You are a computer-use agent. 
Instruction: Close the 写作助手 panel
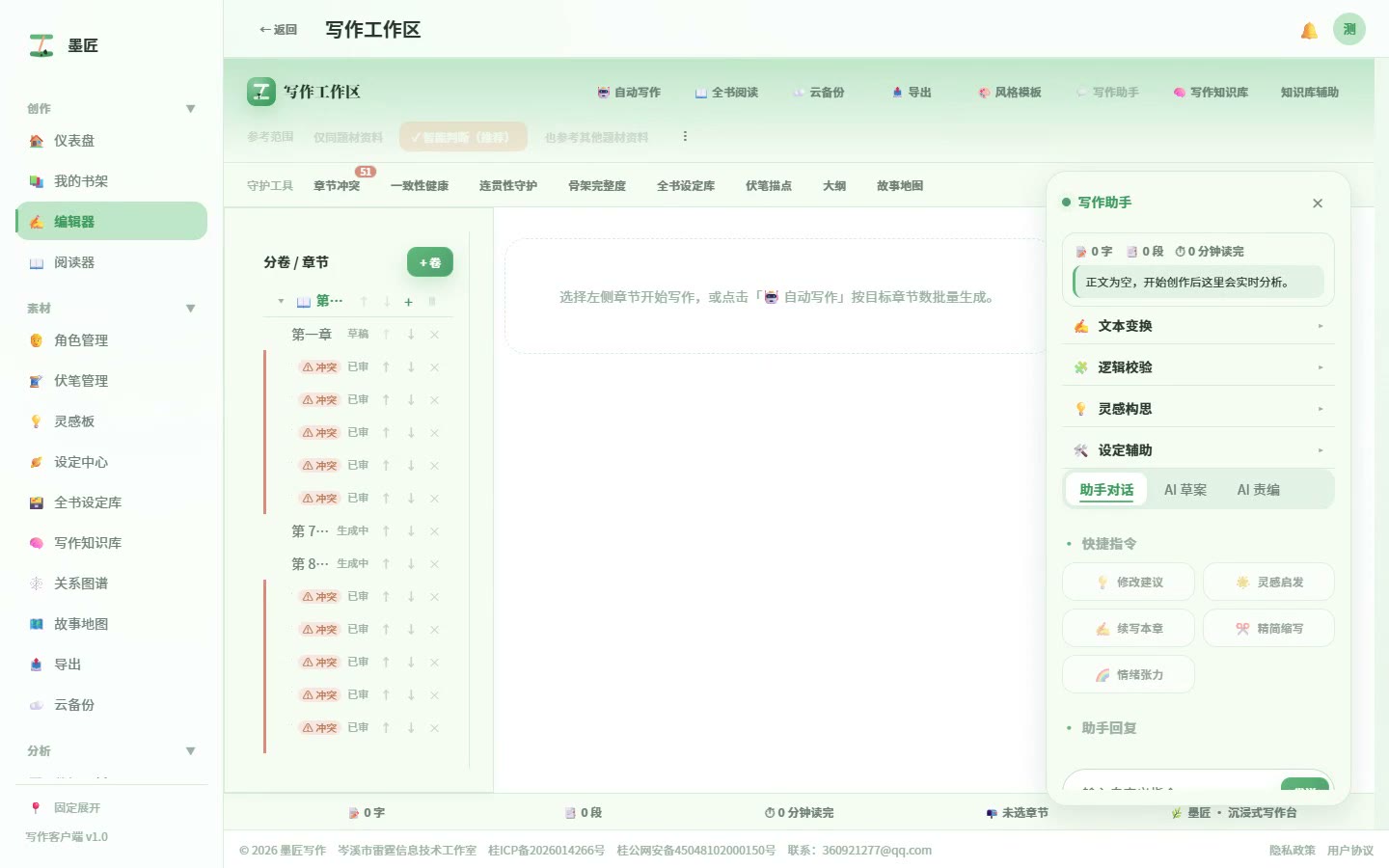coord(1318,203)
